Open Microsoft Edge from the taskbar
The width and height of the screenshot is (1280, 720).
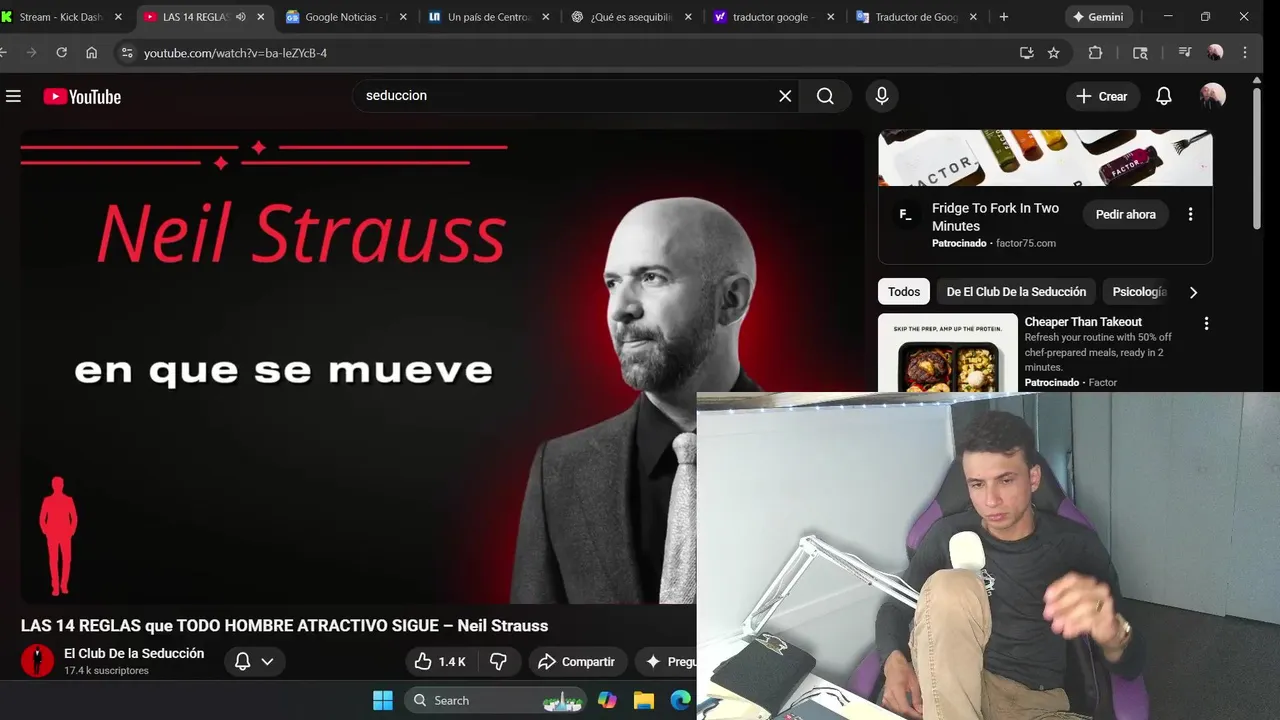coord(680,700)
